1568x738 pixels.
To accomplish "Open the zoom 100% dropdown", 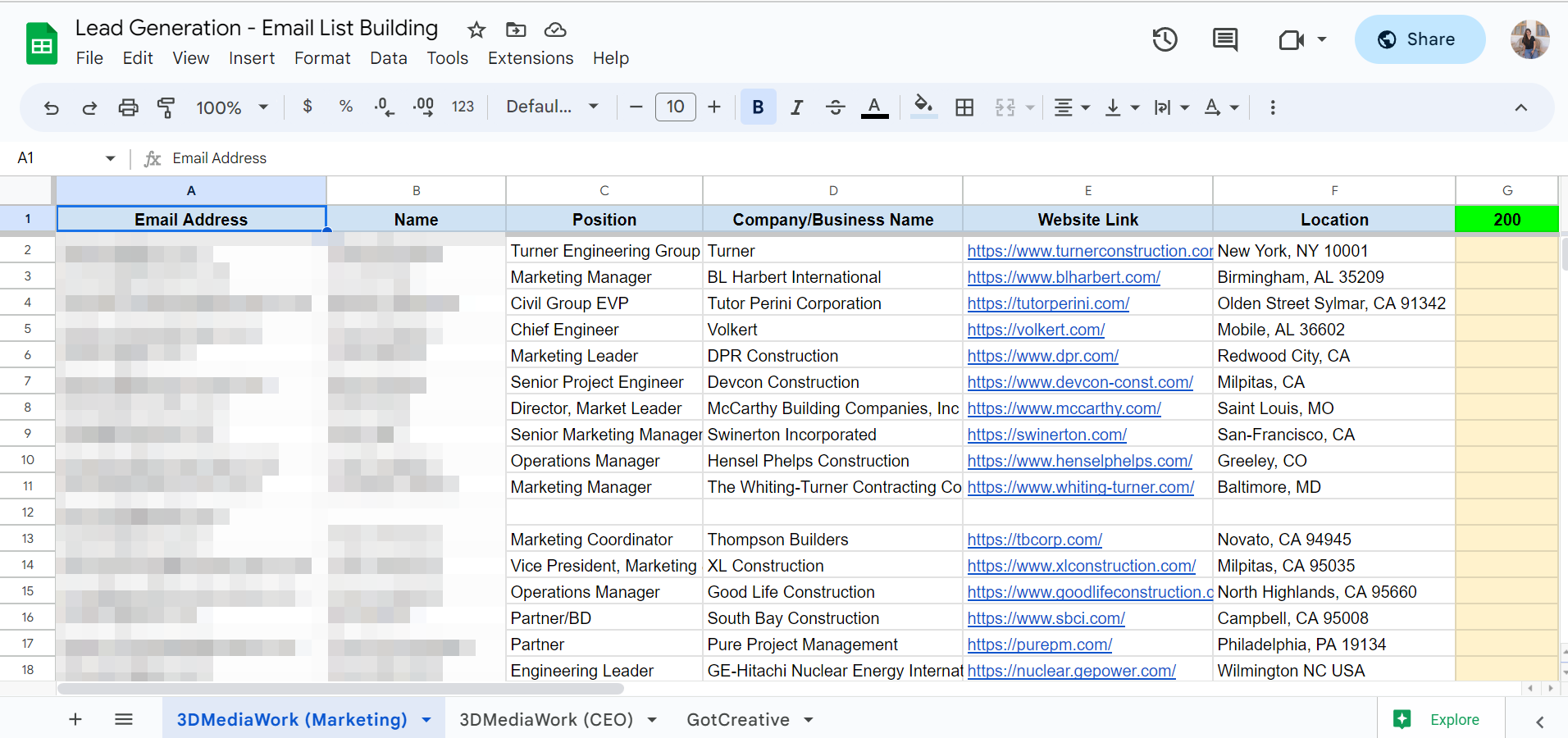I will (232, 107).
